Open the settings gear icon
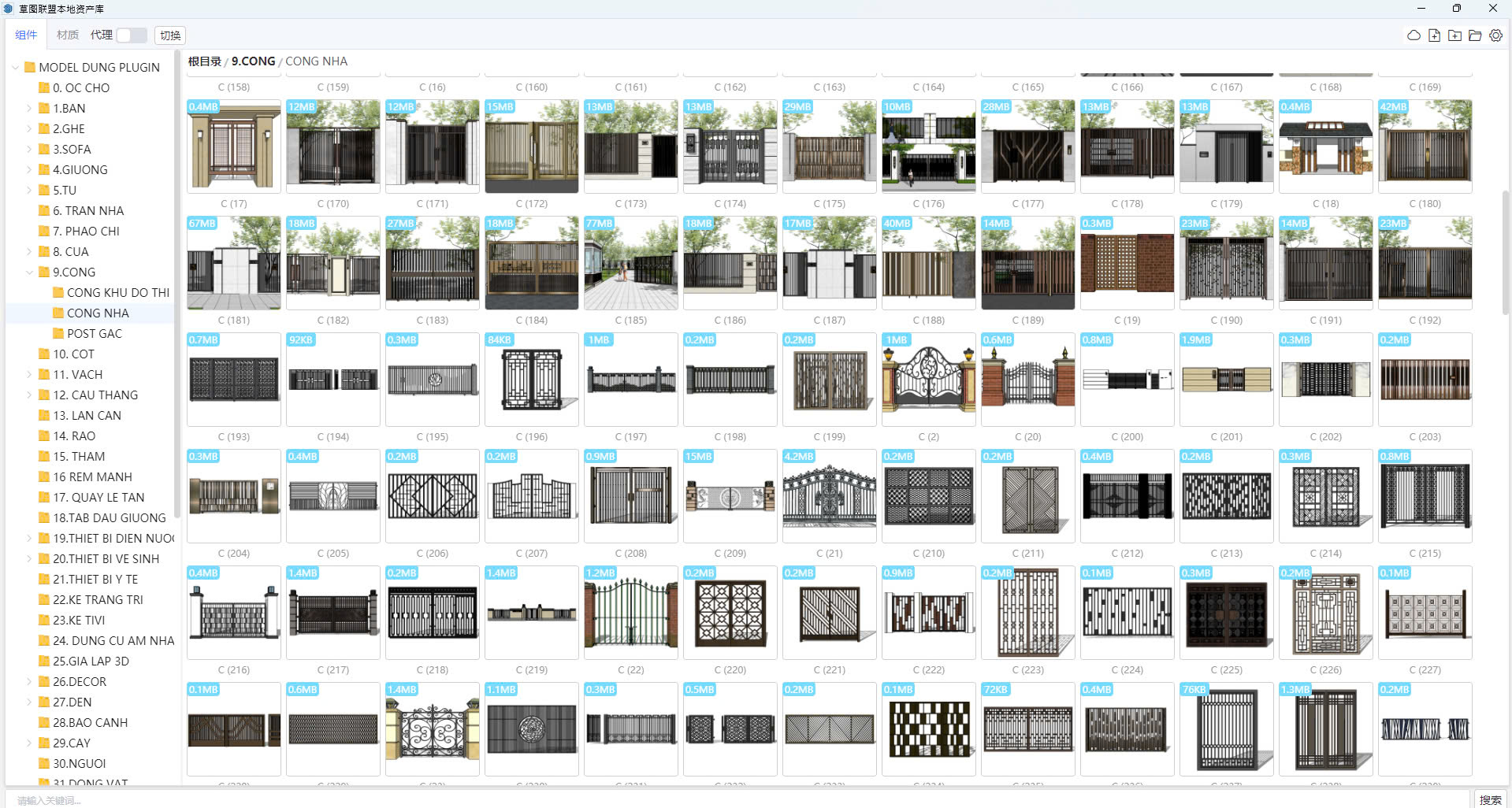The width and height of the screenshot is (1512, 808). click(1495, 35)
